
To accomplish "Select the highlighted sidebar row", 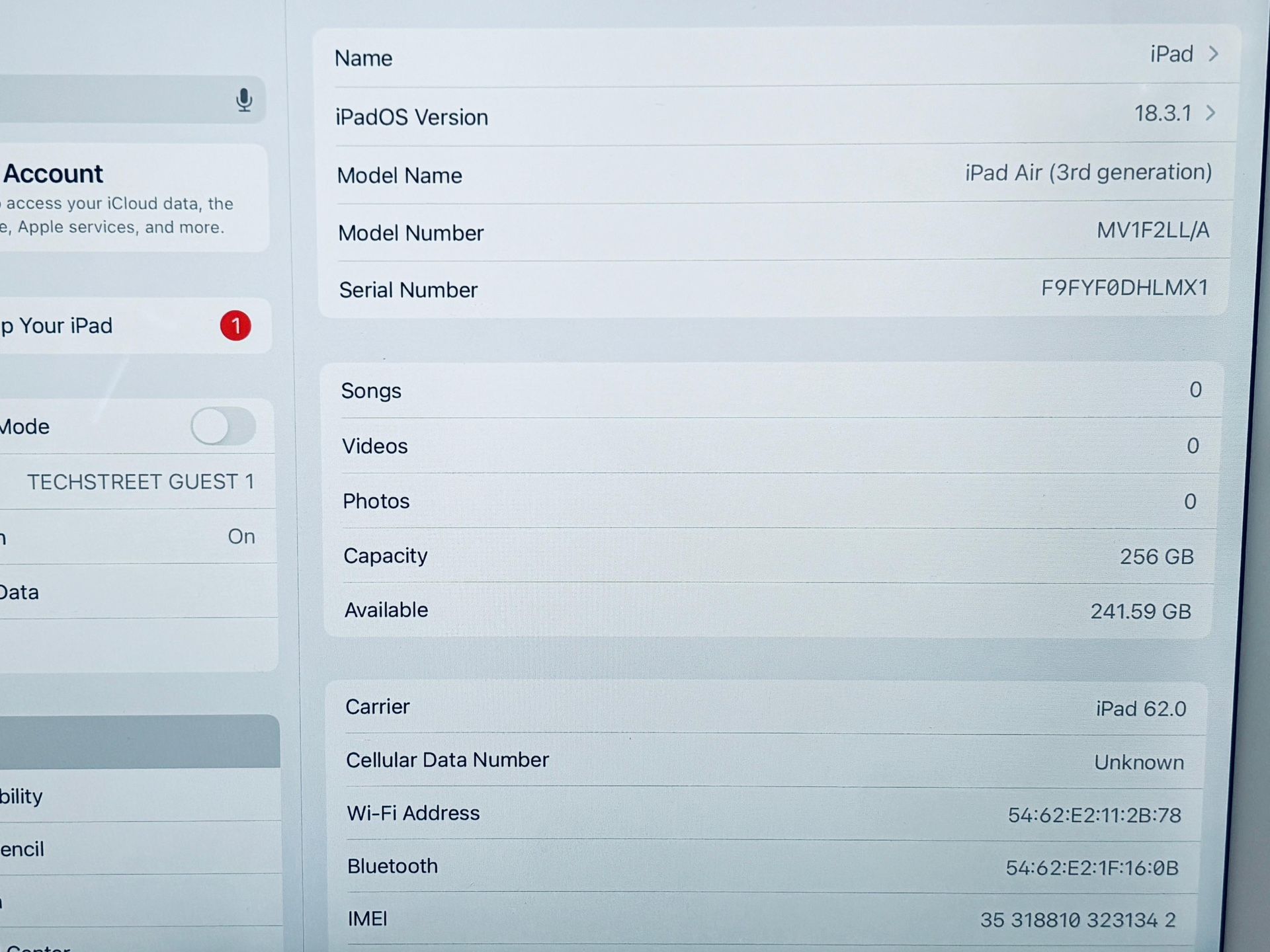I will click(x=140, y=741).
